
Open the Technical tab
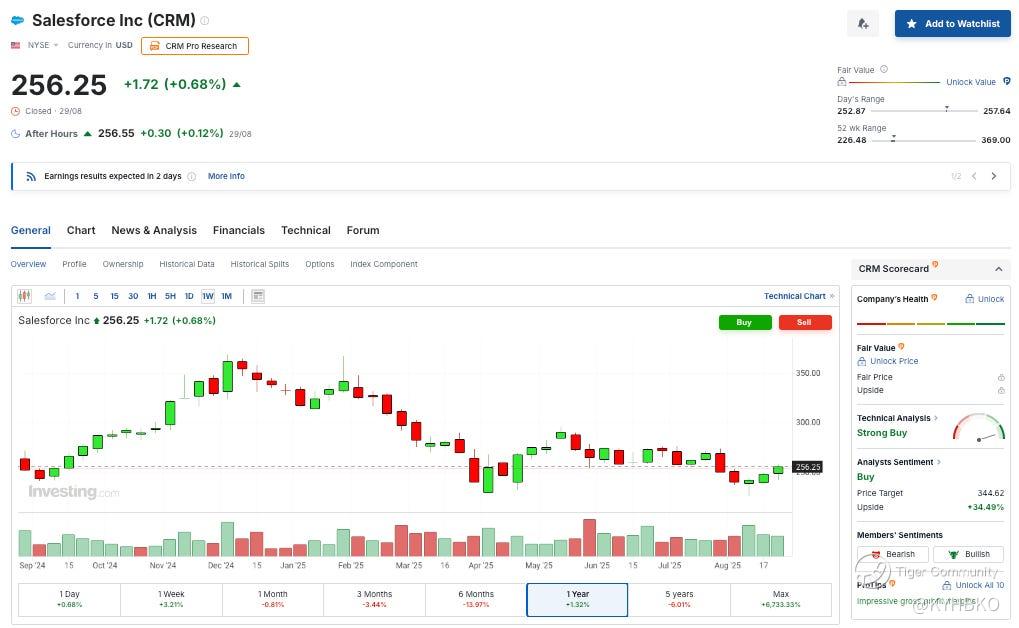click(x=305, y=230)
